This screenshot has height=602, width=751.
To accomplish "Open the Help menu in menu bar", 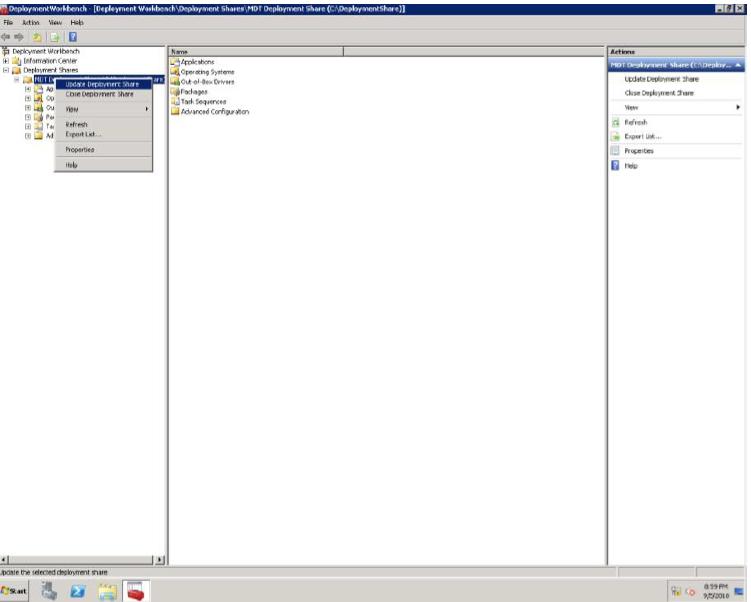I will 77,23.
